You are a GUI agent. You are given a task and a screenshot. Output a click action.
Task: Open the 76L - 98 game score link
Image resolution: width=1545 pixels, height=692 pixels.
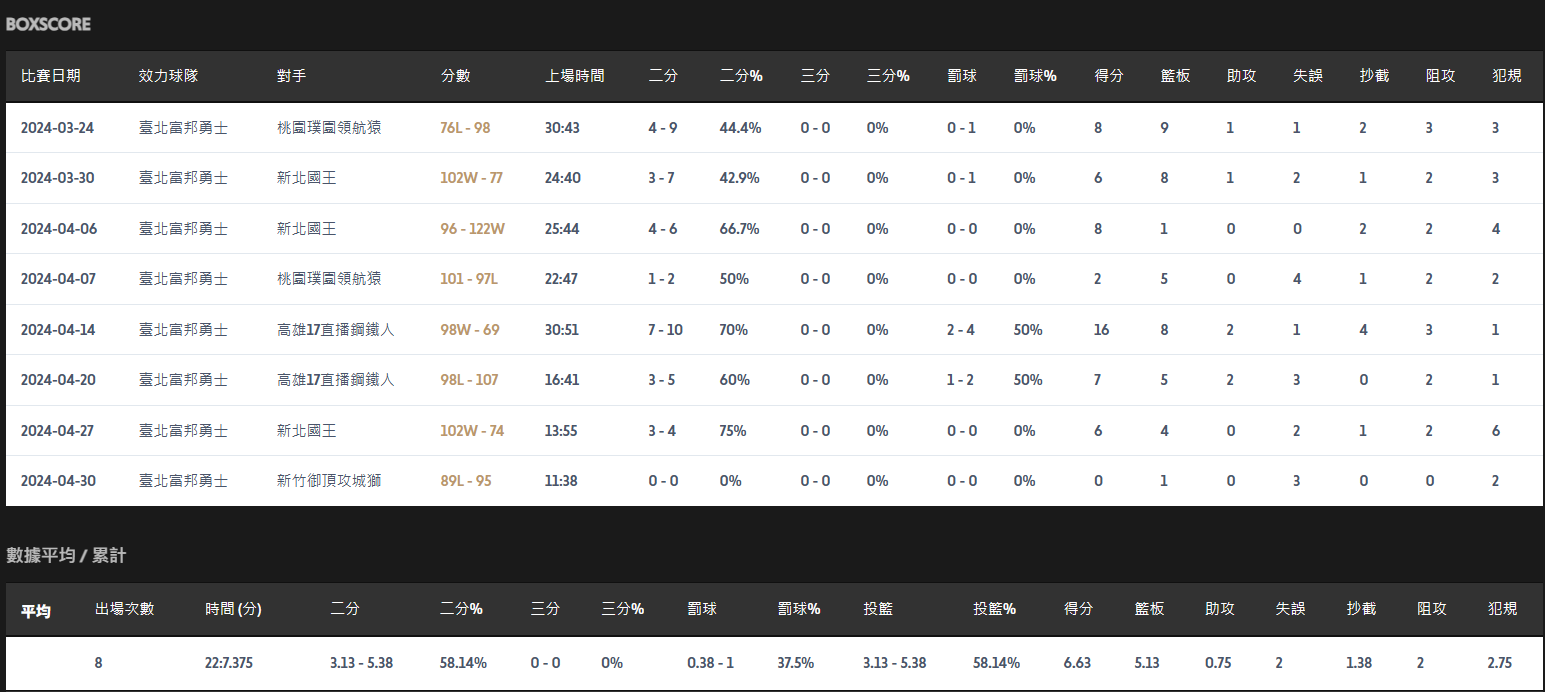(465, 128)
